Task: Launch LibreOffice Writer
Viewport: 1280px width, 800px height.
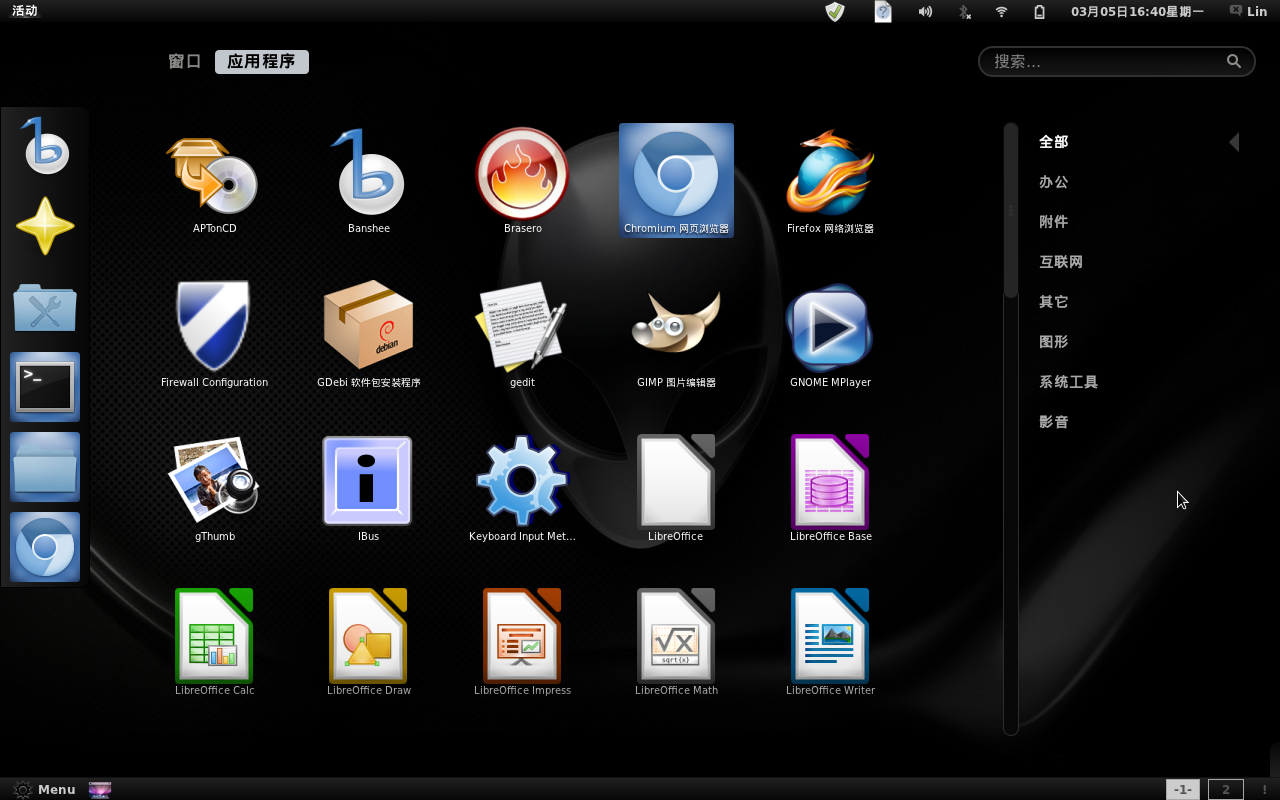Action: (x=830, y=642)
